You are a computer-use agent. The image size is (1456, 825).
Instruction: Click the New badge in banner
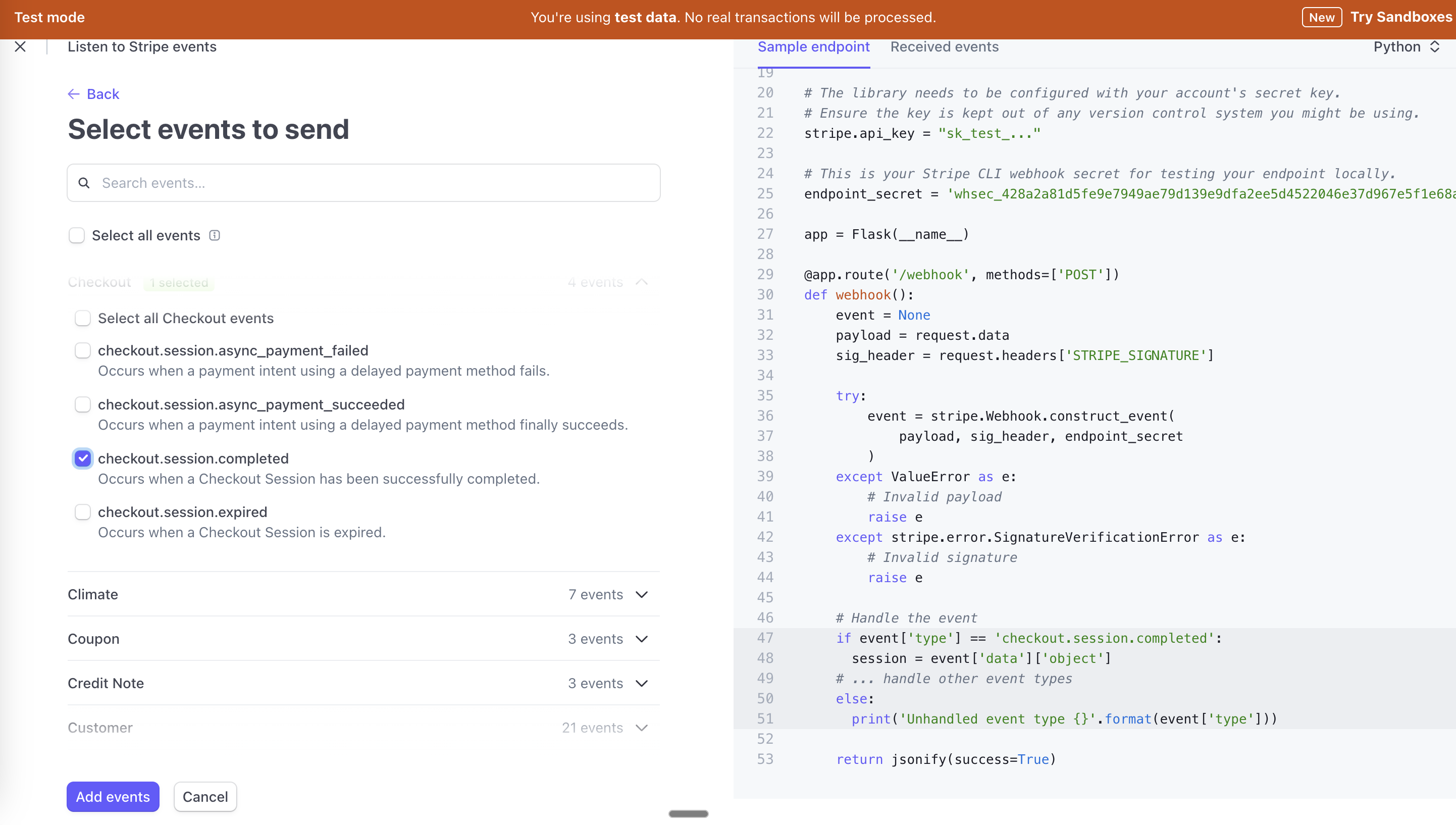[1322, 17]
